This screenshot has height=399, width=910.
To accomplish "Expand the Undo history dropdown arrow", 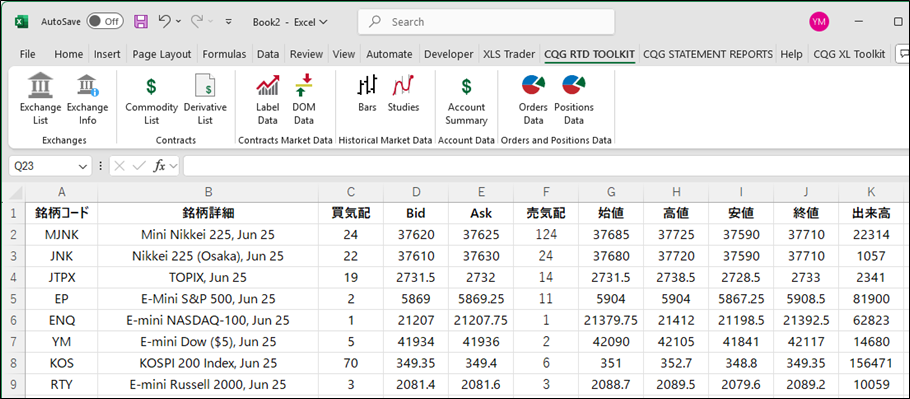I will tap(178, 22).
